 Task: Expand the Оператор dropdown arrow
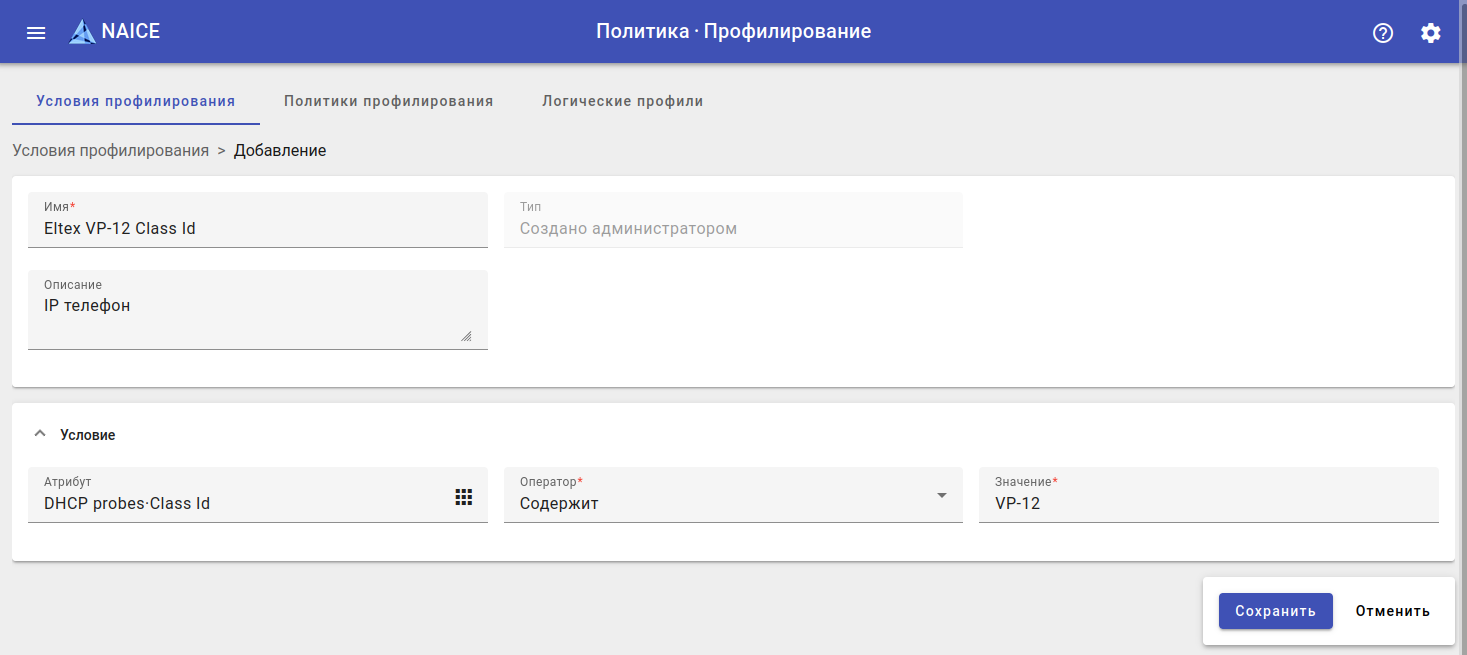click(x=941, y=495)
